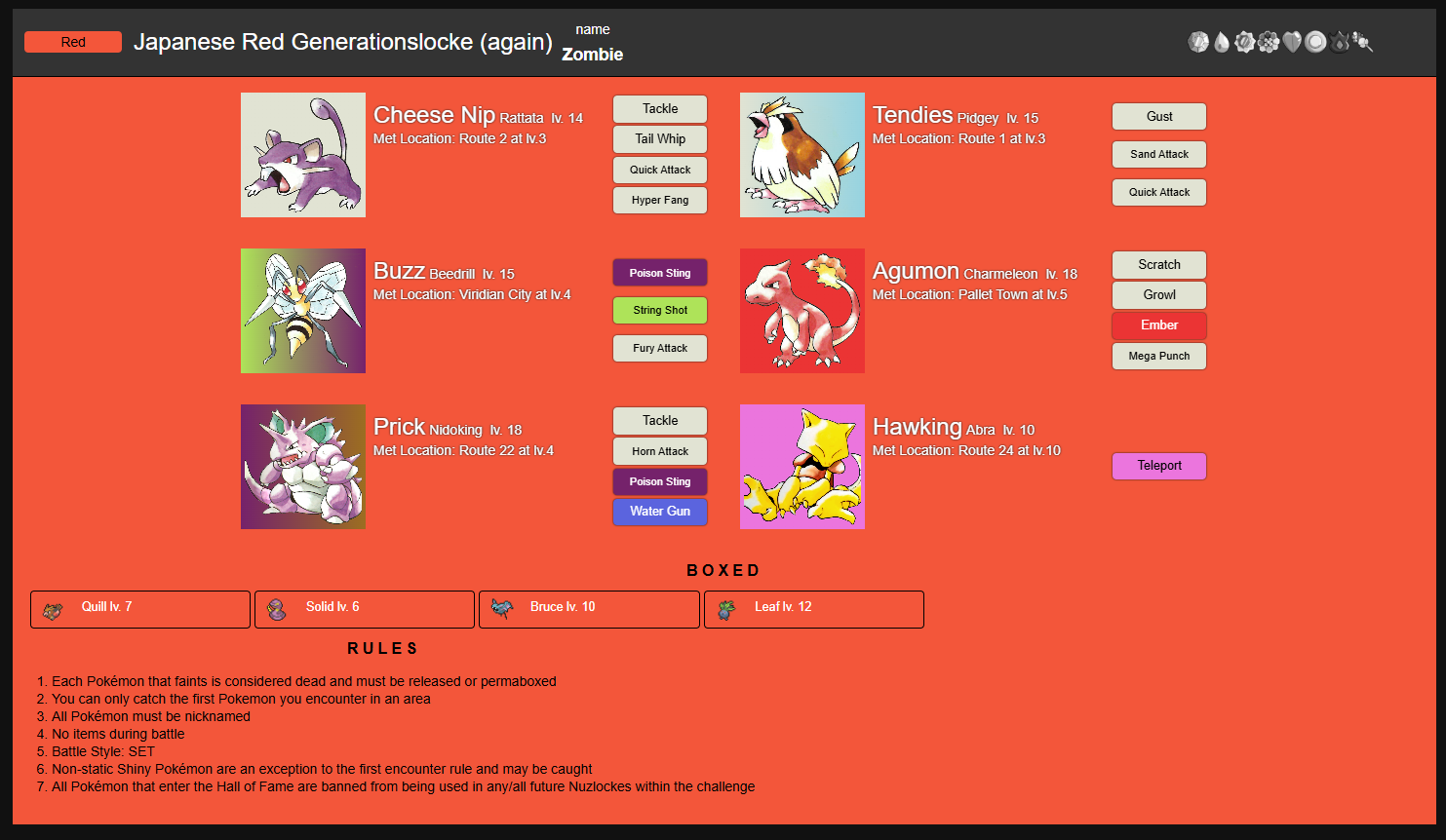
Task: Click the Nidoking sprite image
Action: pos(303,467)
